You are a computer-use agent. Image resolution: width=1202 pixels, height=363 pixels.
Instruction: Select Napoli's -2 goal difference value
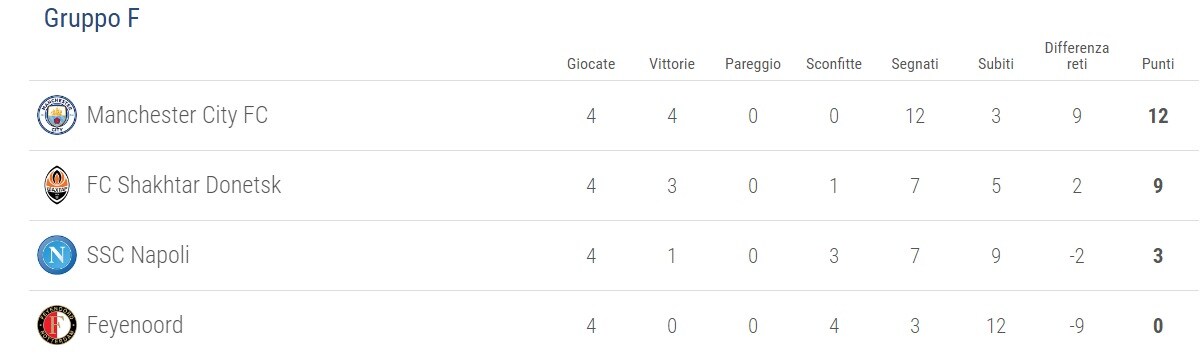(x=1077, y=256)
